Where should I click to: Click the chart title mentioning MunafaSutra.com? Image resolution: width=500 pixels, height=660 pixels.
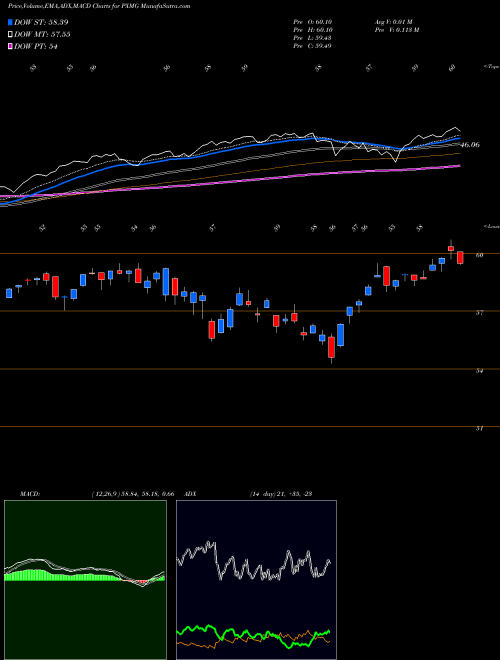(x=99, y=6)
